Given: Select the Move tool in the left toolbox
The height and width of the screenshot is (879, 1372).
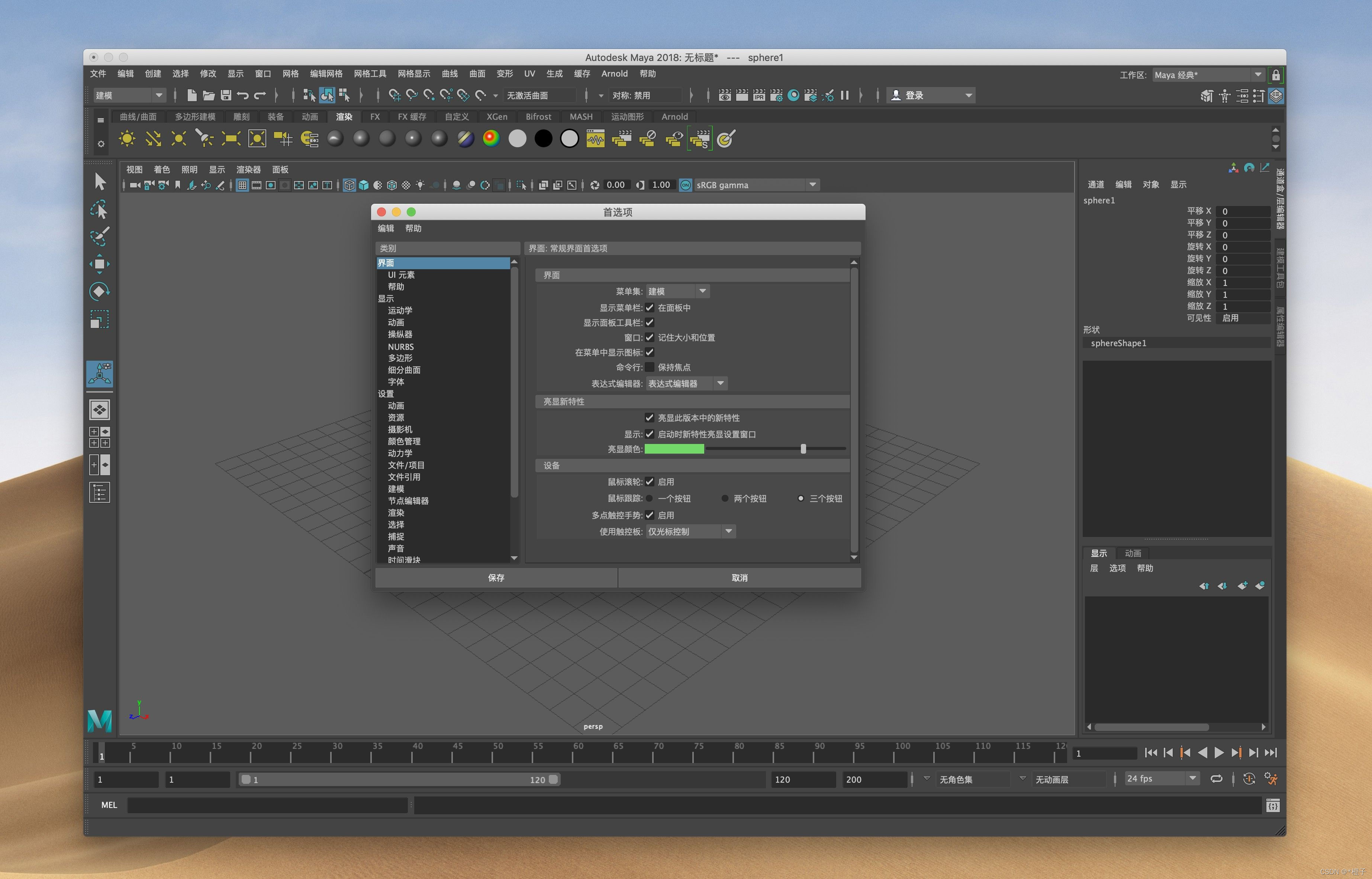Looking at the screenshot, I should [99, 264].
